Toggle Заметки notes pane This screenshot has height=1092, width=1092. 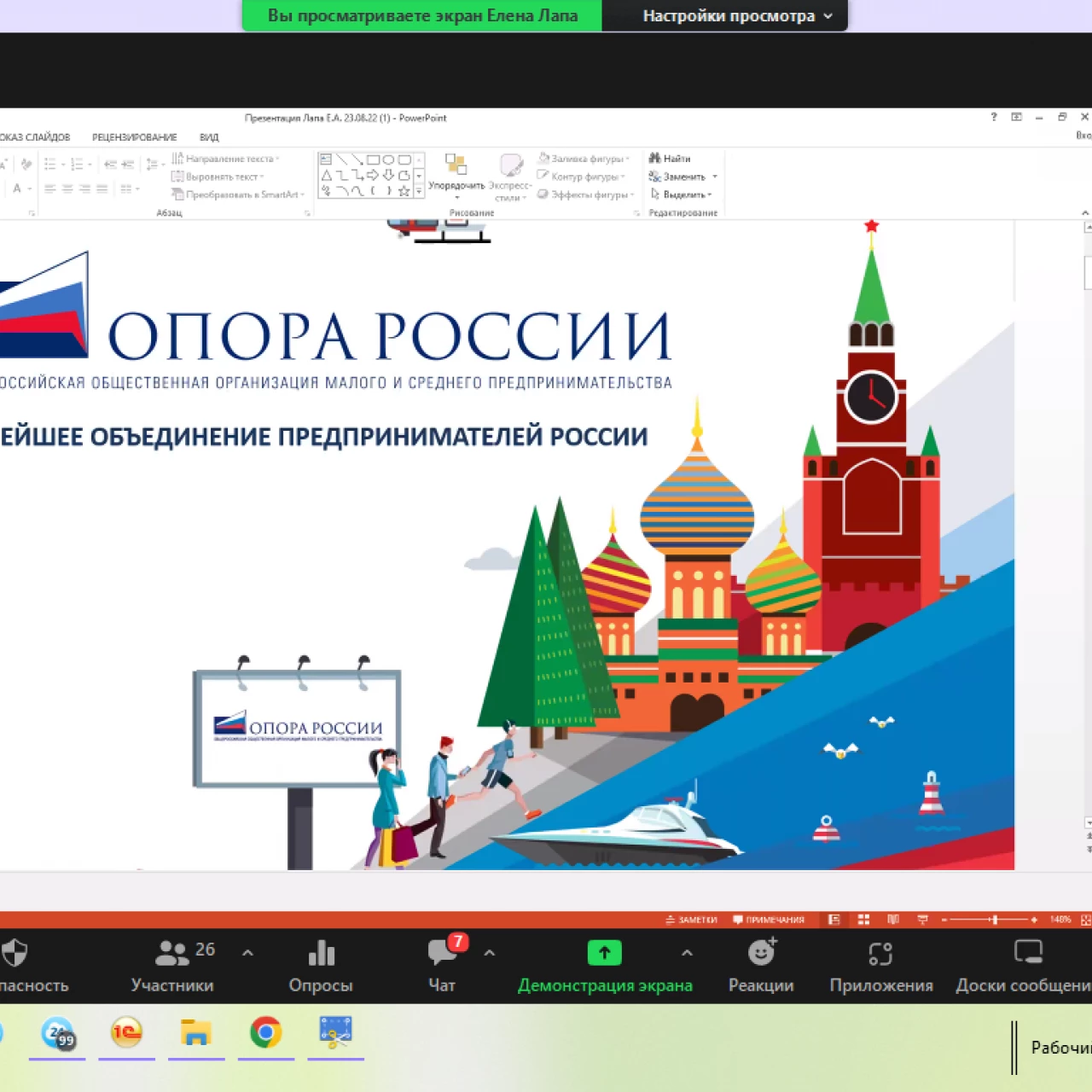pos(692,920)
